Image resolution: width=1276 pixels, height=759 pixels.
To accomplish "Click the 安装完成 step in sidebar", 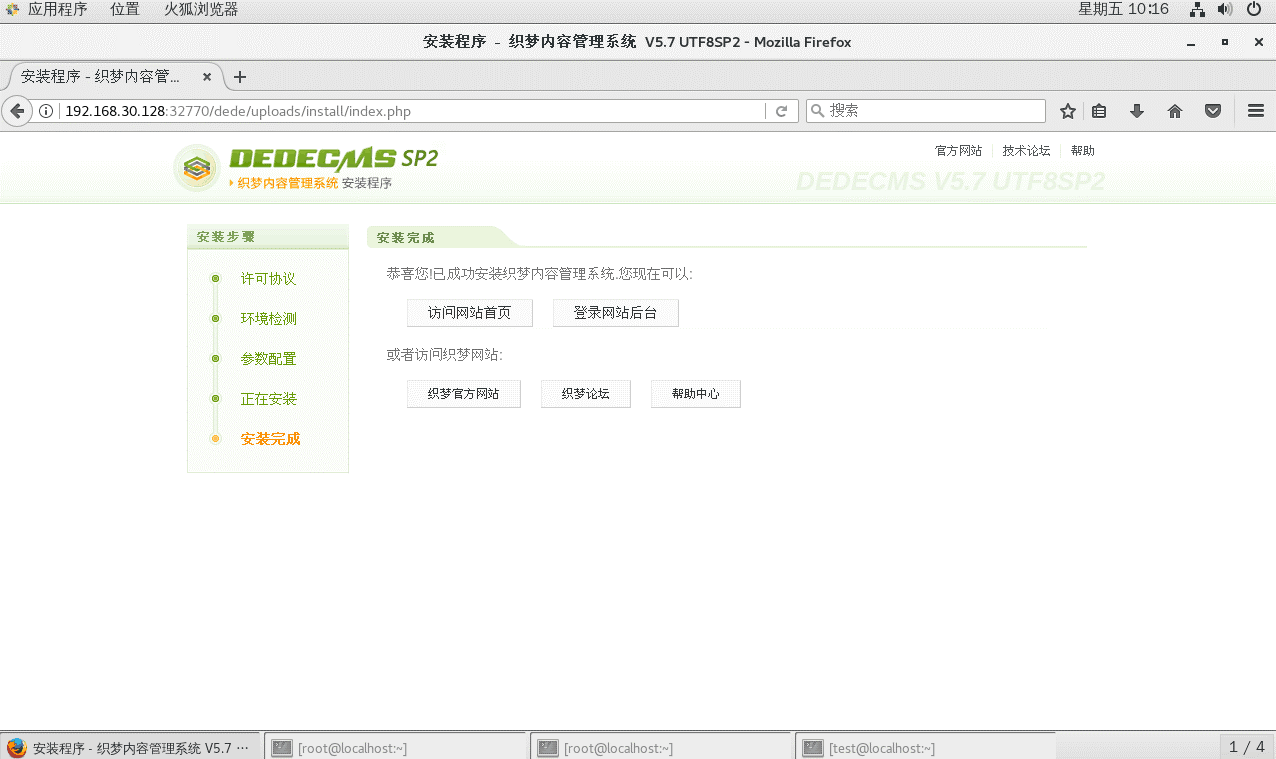I will click(270, 439).
